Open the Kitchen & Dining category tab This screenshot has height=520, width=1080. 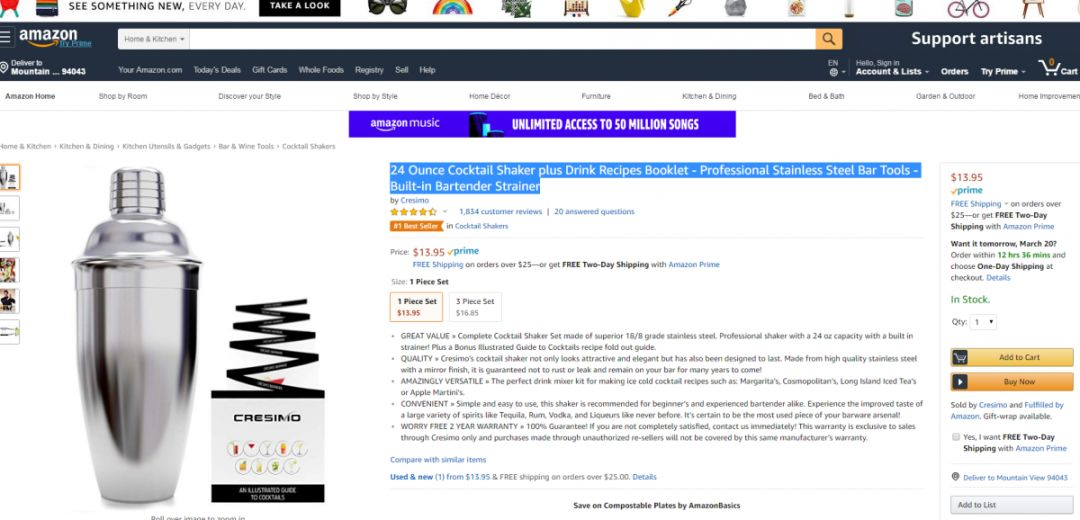click(709, 96)
